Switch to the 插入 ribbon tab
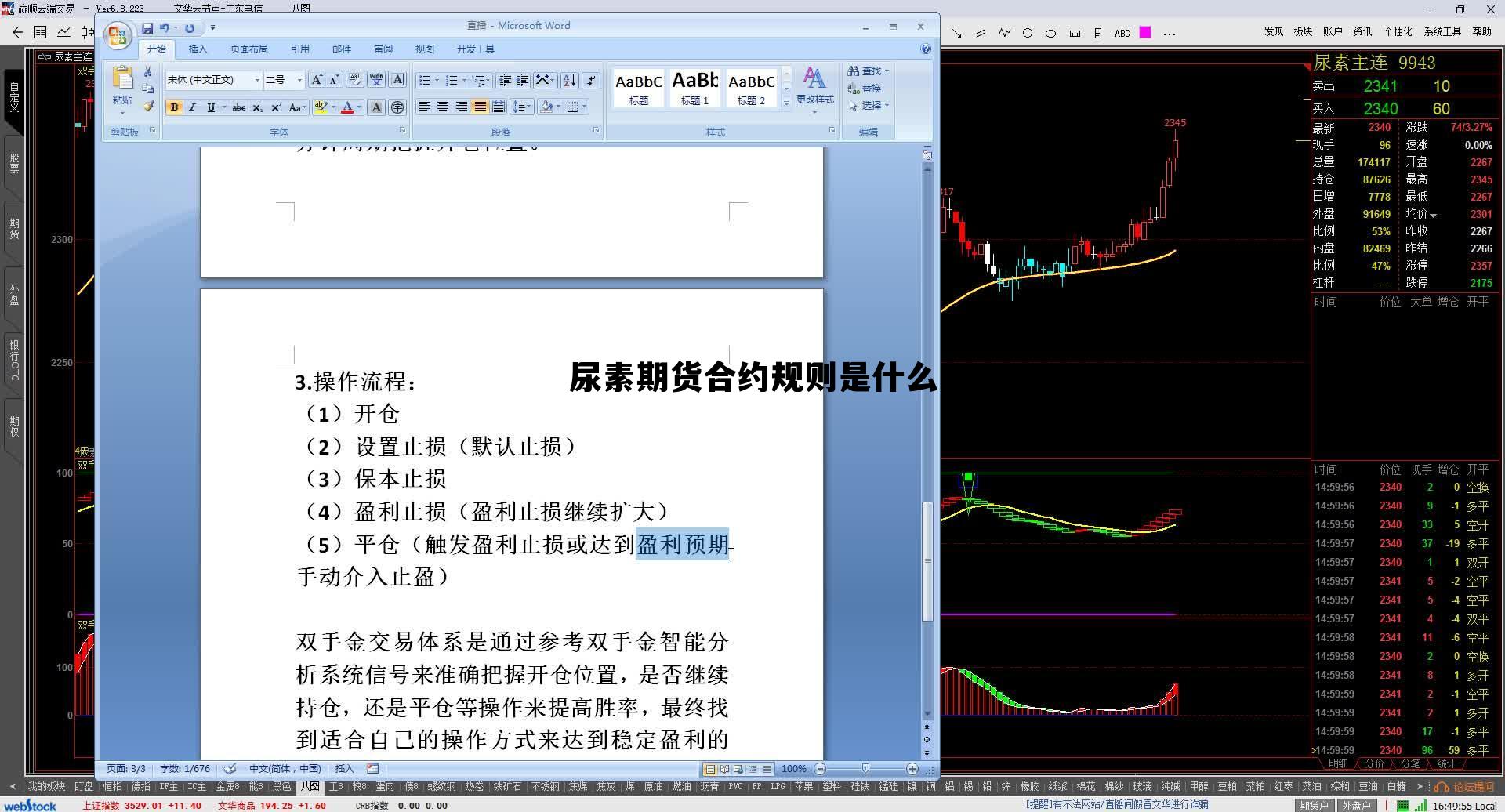Image resolution: width=1505 pixels, height=812 pixels. [198, 48]
